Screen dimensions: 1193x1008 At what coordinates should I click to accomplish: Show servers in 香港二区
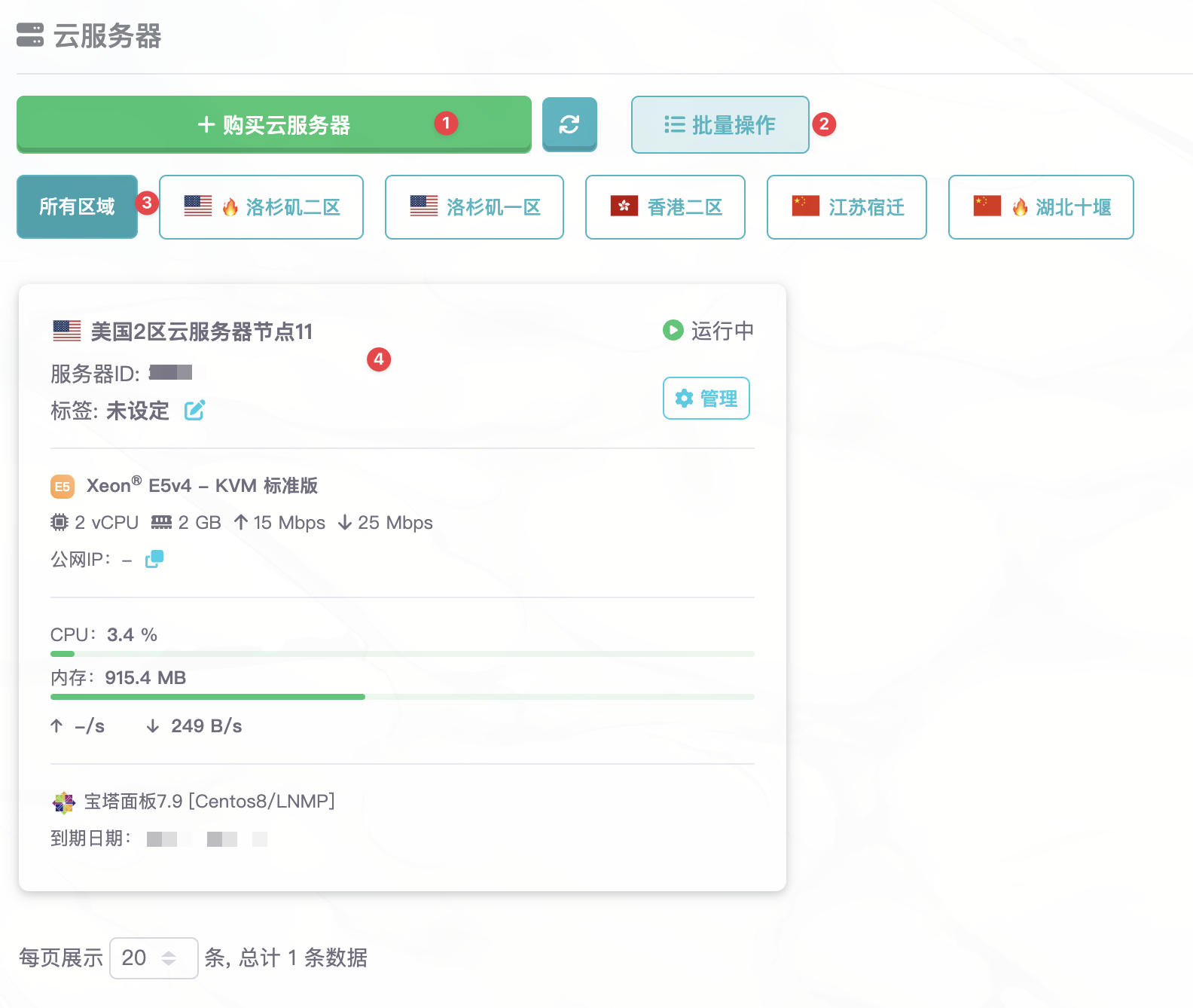[x=665, y=207]
